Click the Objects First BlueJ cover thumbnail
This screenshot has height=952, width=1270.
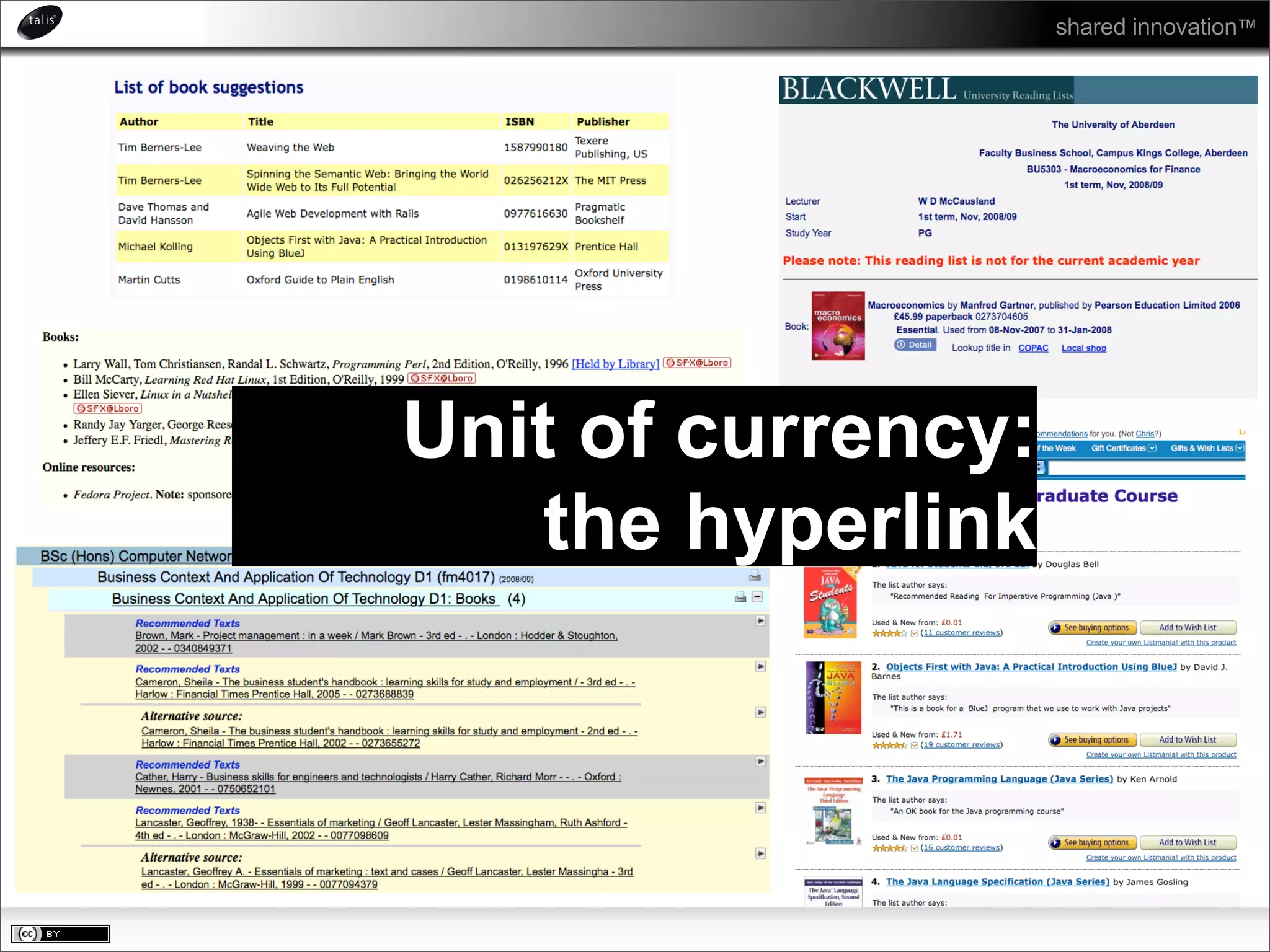pos(833,698)
